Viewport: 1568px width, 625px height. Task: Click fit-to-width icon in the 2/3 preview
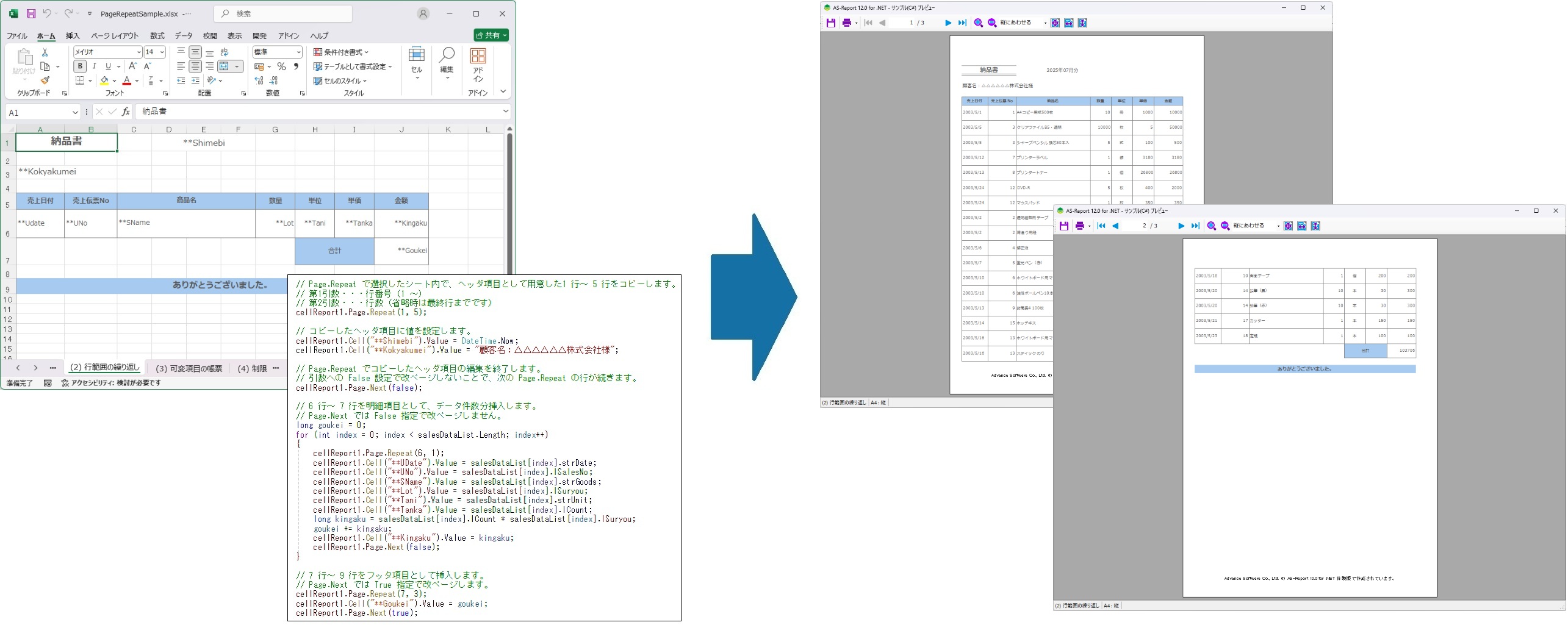pos(1301,226)
